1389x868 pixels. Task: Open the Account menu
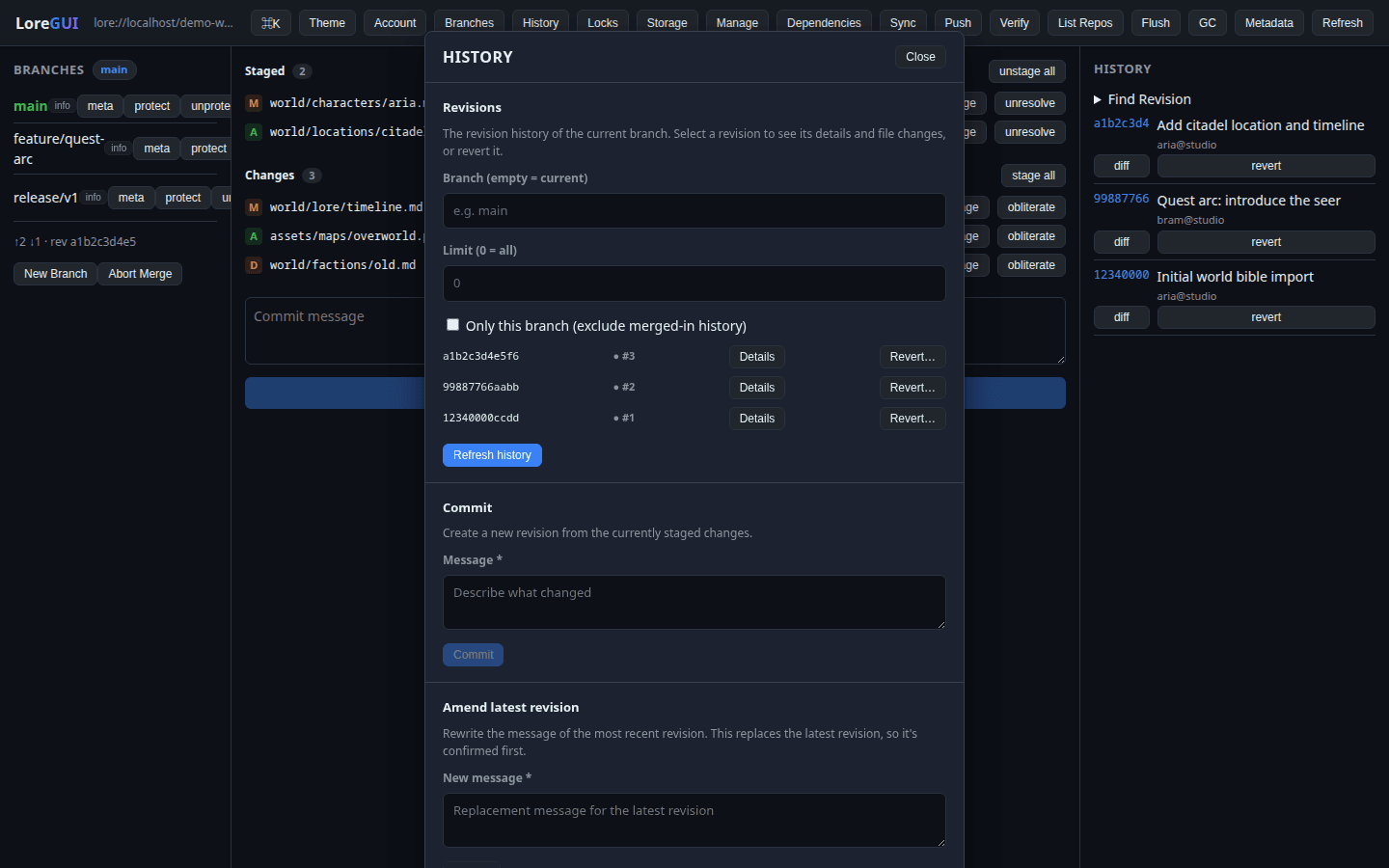395,23
